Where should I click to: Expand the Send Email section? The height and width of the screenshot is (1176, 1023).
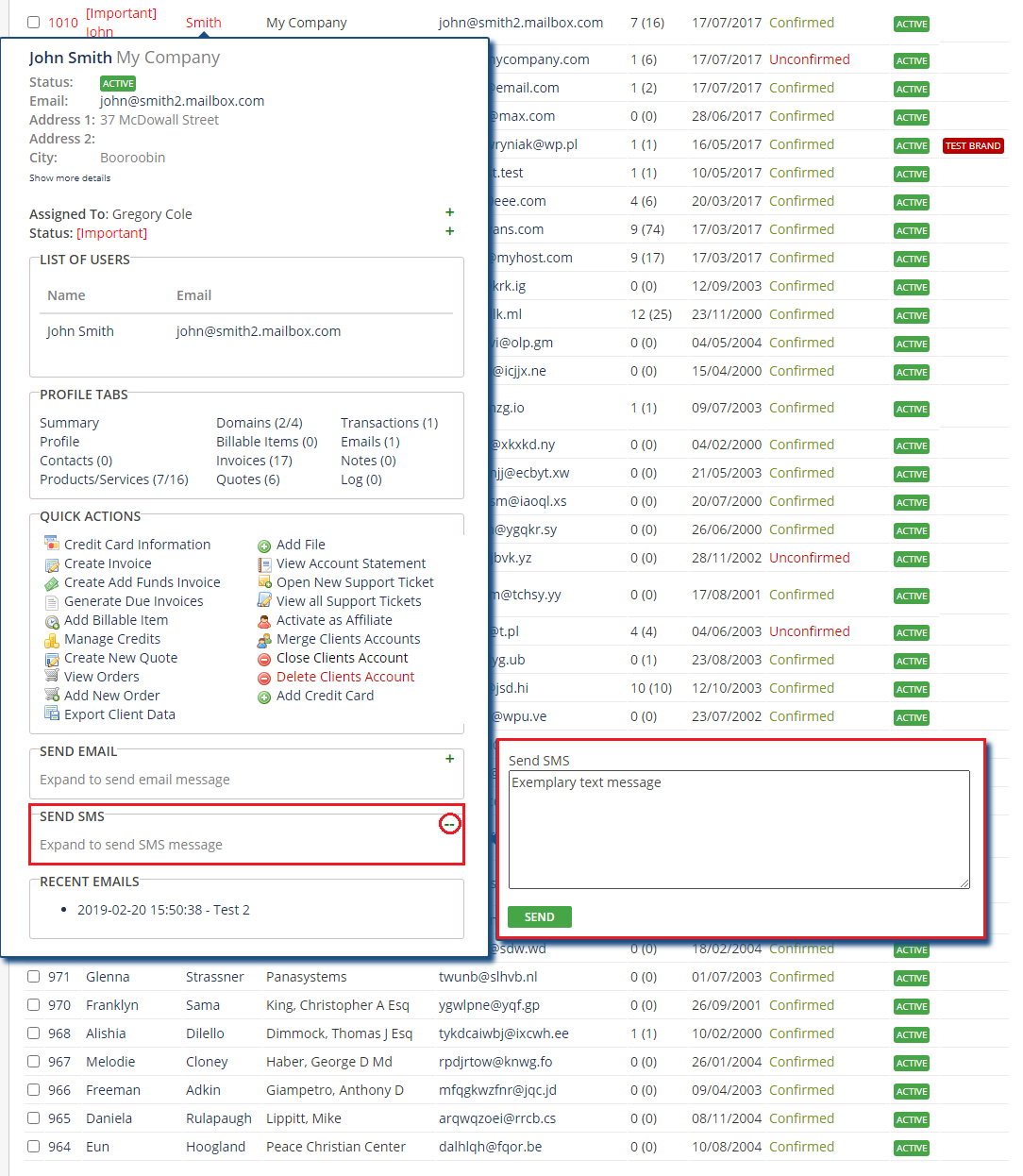(x=449, y=759)
